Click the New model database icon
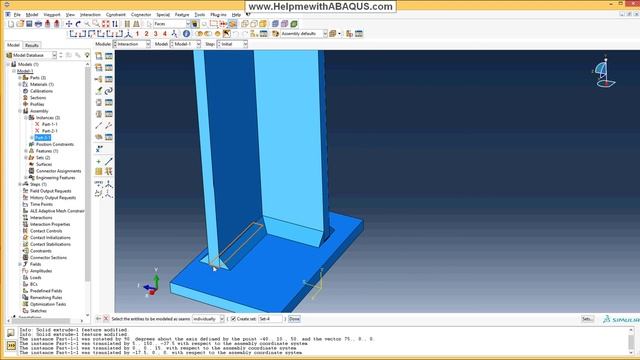This screenshot has width=640, height=360. point(11,24)
